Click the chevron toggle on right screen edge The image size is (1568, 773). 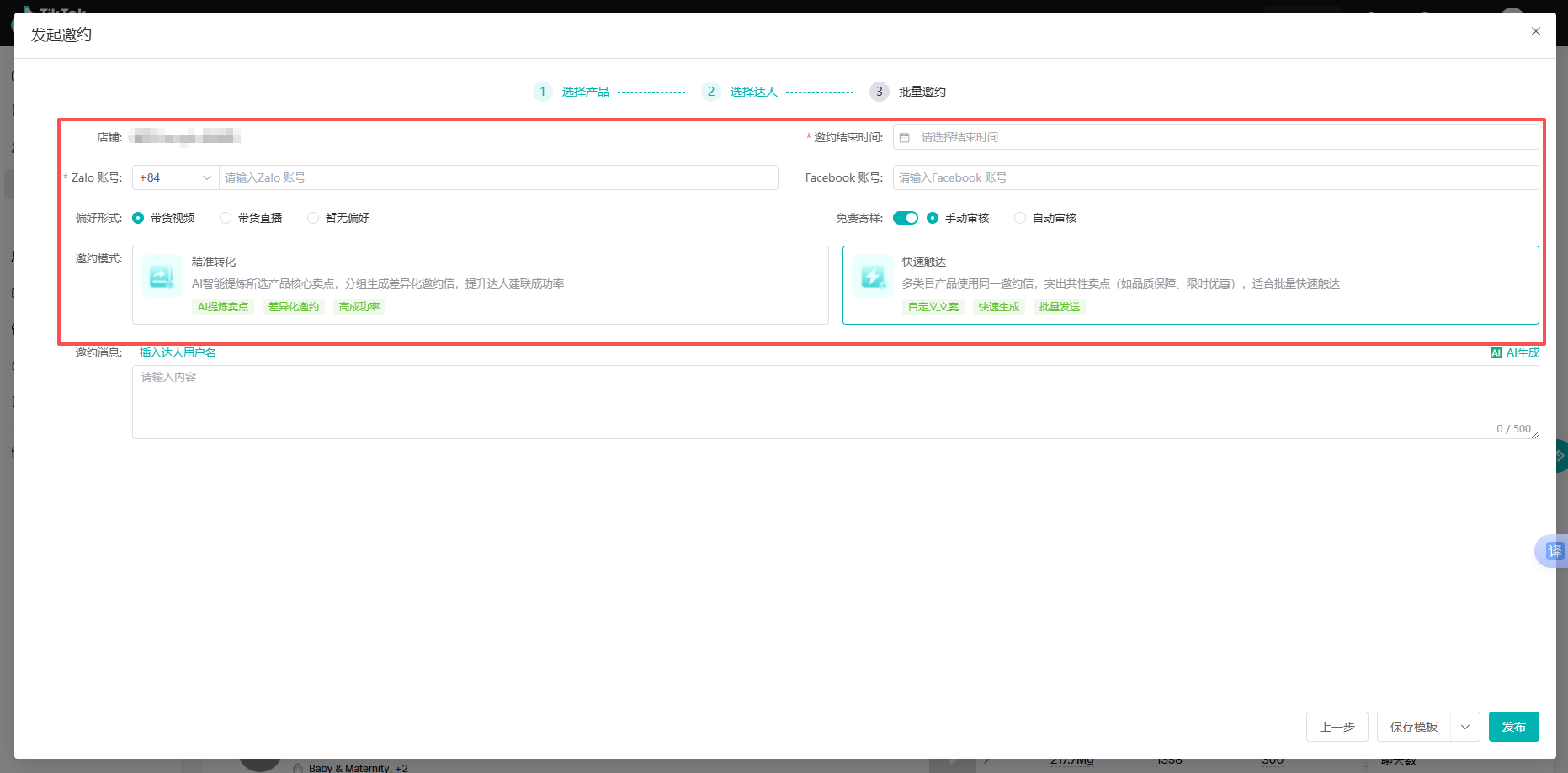[x=1561, y=455]
